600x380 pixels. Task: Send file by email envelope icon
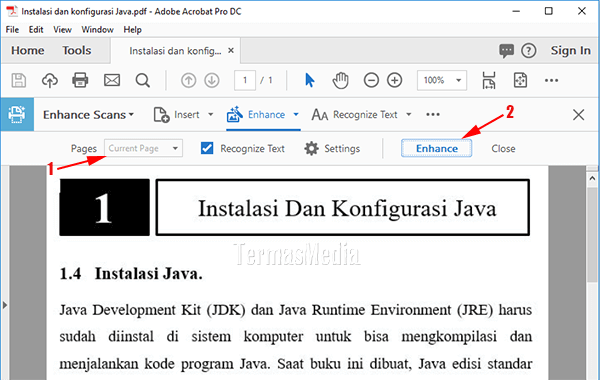pos(112,80)
